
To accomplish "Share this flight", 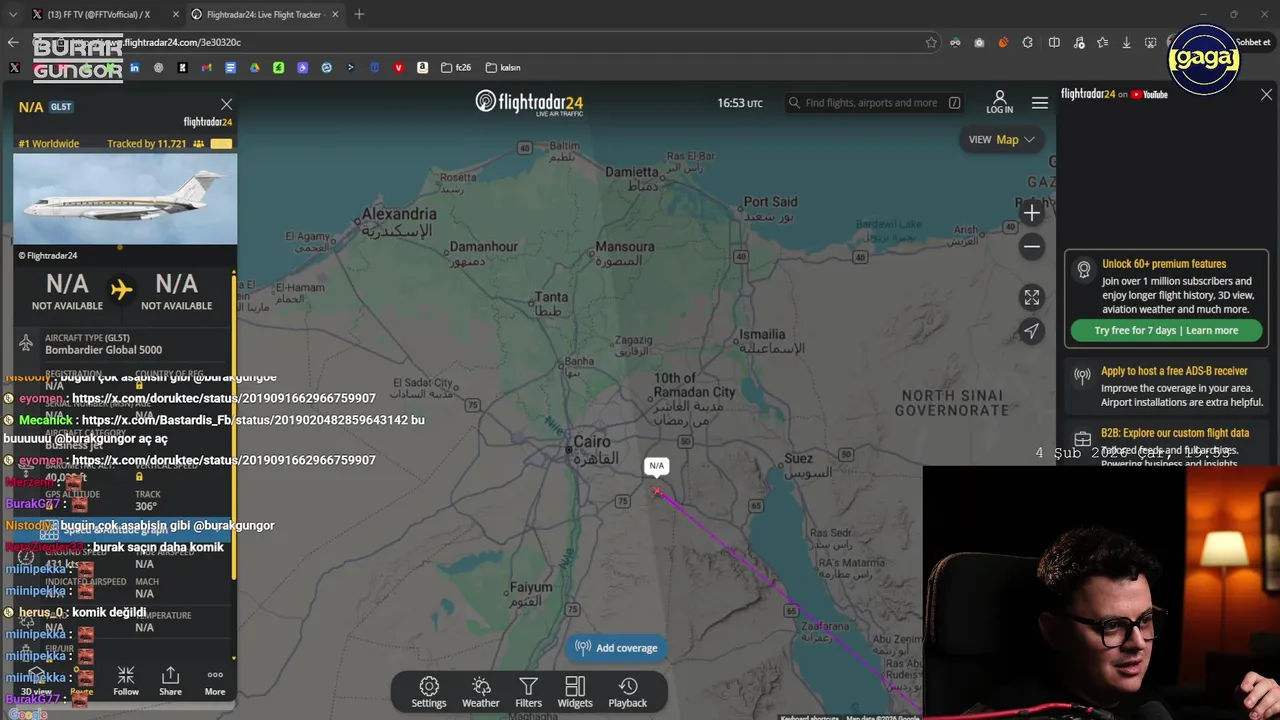I will (171, 682).
